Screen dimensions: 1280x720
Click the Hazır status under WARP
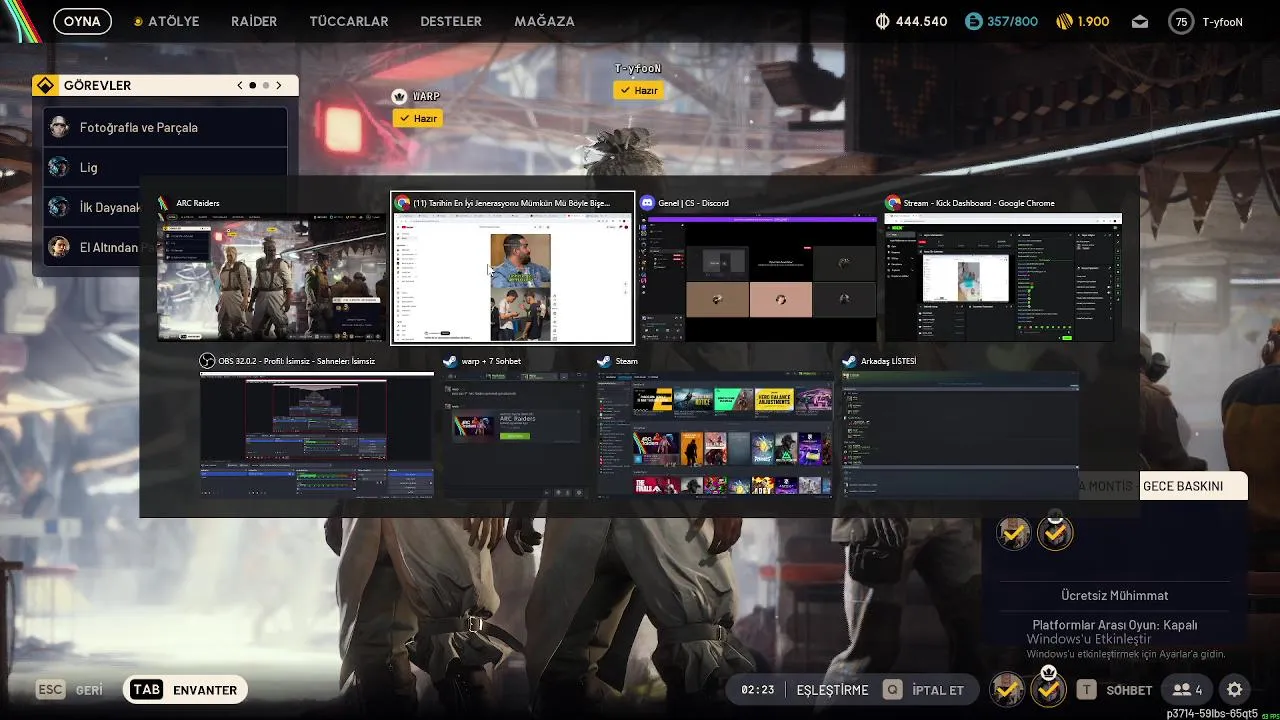[x=417, y=118]
